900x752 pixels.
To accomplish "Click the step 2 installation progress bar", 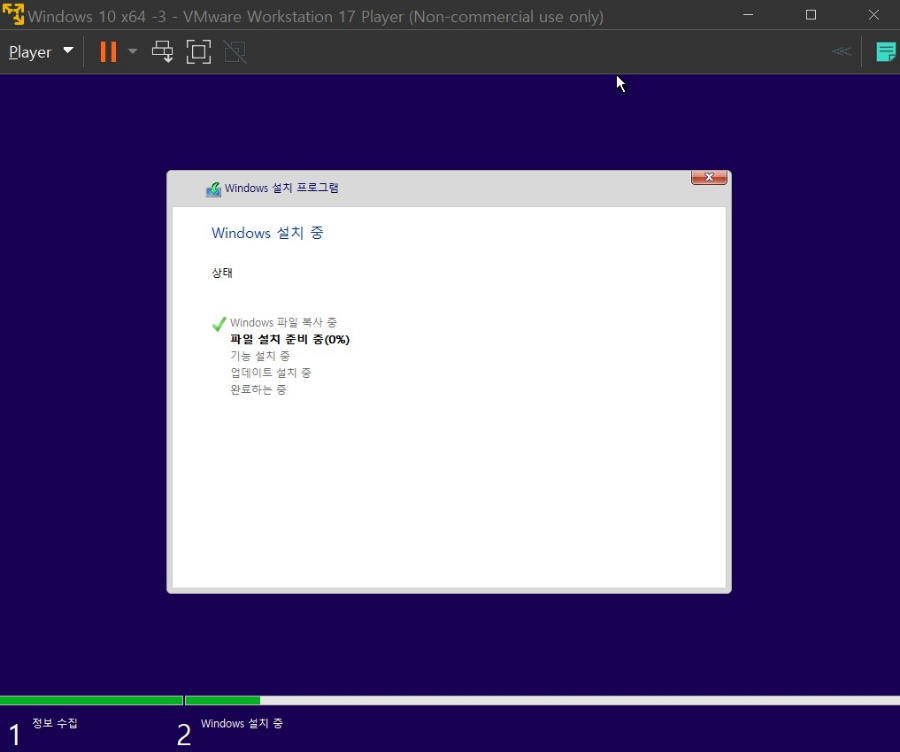I will (542, 700).
